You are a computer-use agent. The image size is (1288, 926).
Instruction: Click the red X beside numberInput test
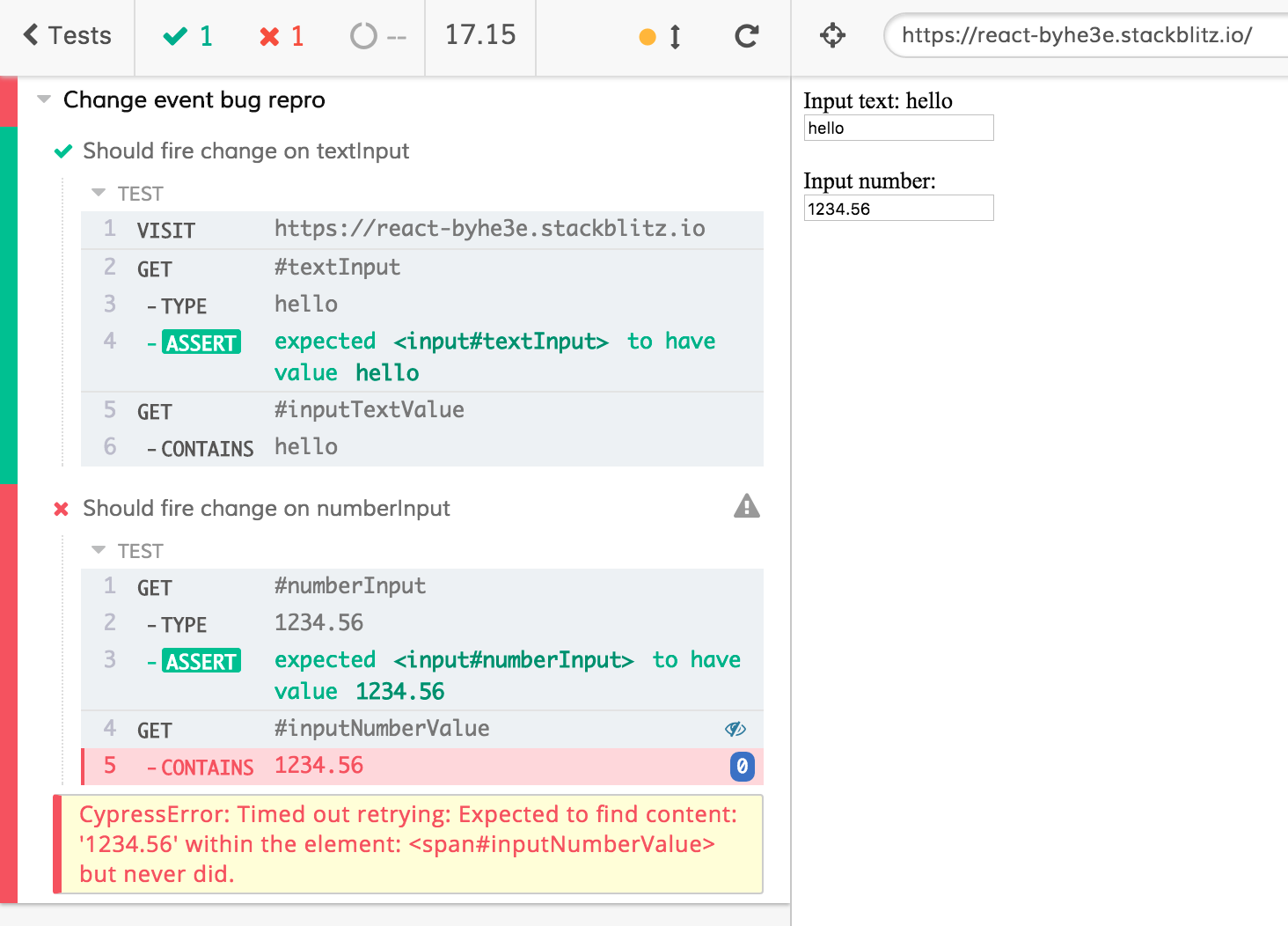tap(62, 509)
